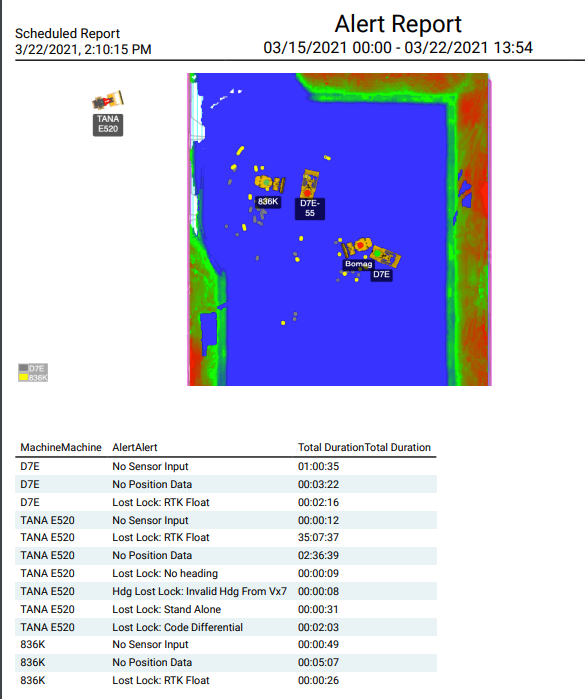Click the Bomag machine icon on map

[x=356, y=247]
